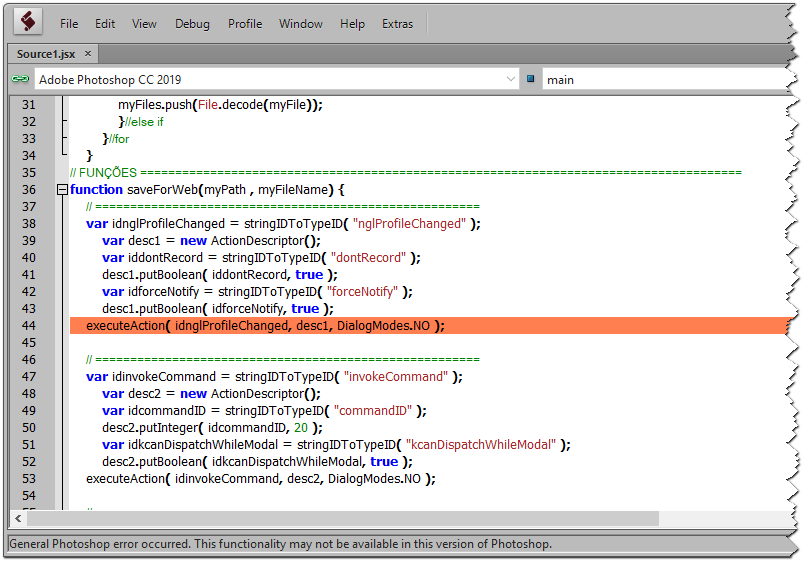The height and width of the screenshot is (561, 809).
Task: Click the "invokeCommand" string on line 47
Action: pyautogui.click(x=396, y=377)
